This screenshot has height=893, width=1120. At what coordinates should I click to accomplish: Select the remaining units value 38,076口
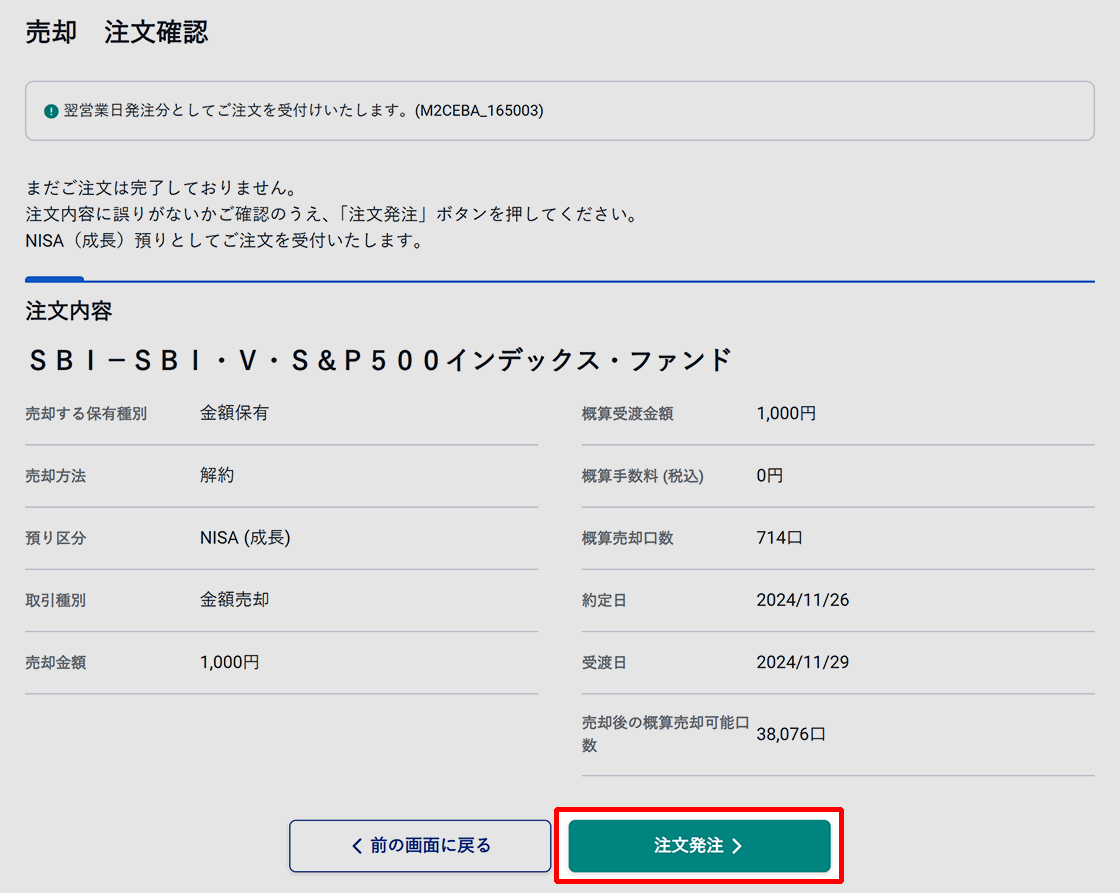pyautogui.click(x=791, y=734)
